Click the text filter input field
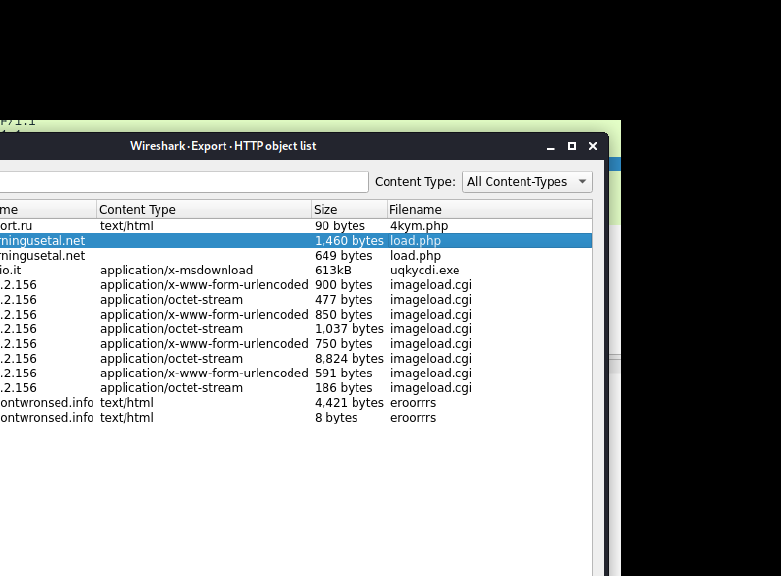 click(x=184, y=182)
